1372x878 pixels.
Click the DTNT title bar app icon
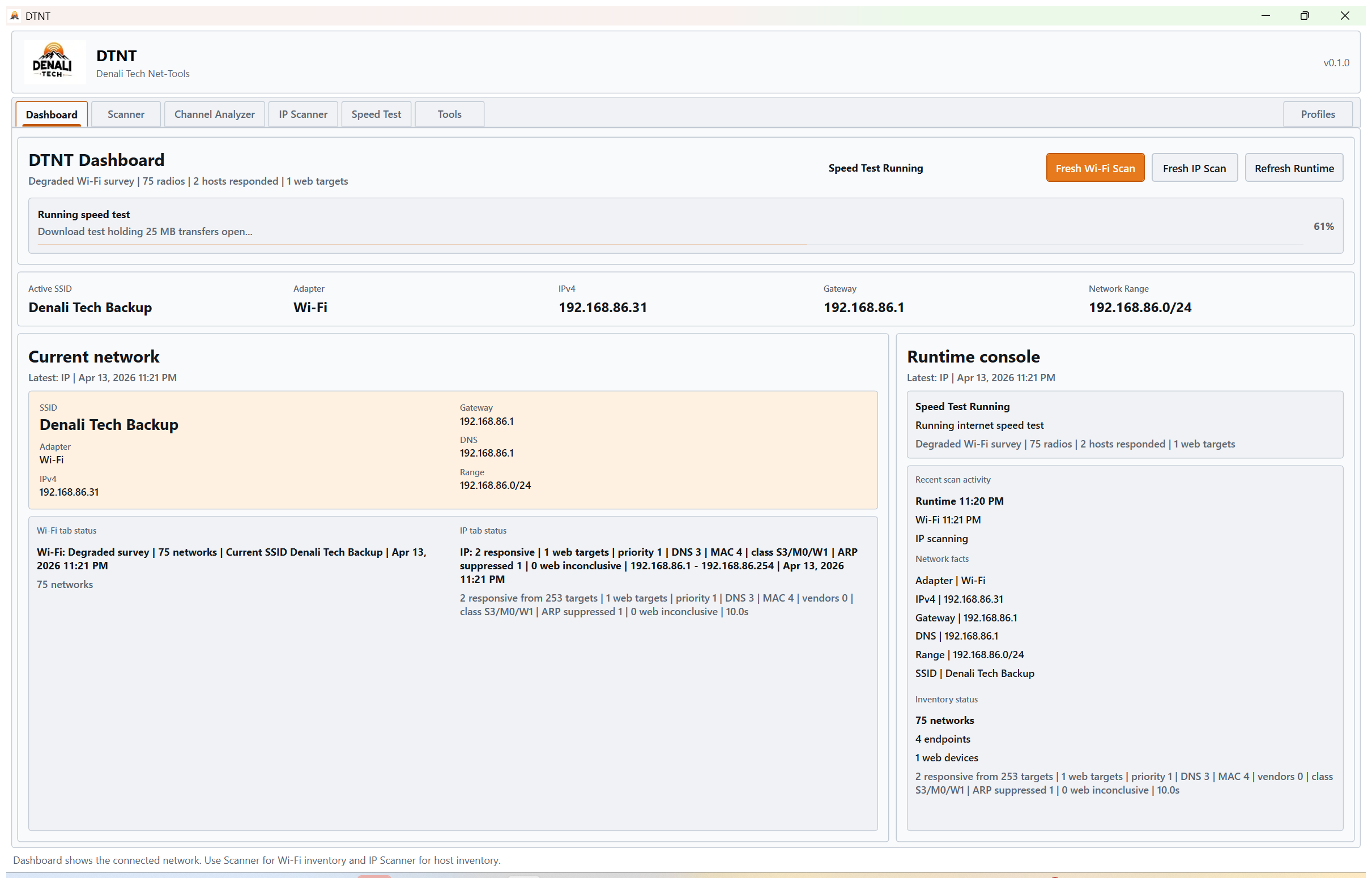tap(14, 15)
